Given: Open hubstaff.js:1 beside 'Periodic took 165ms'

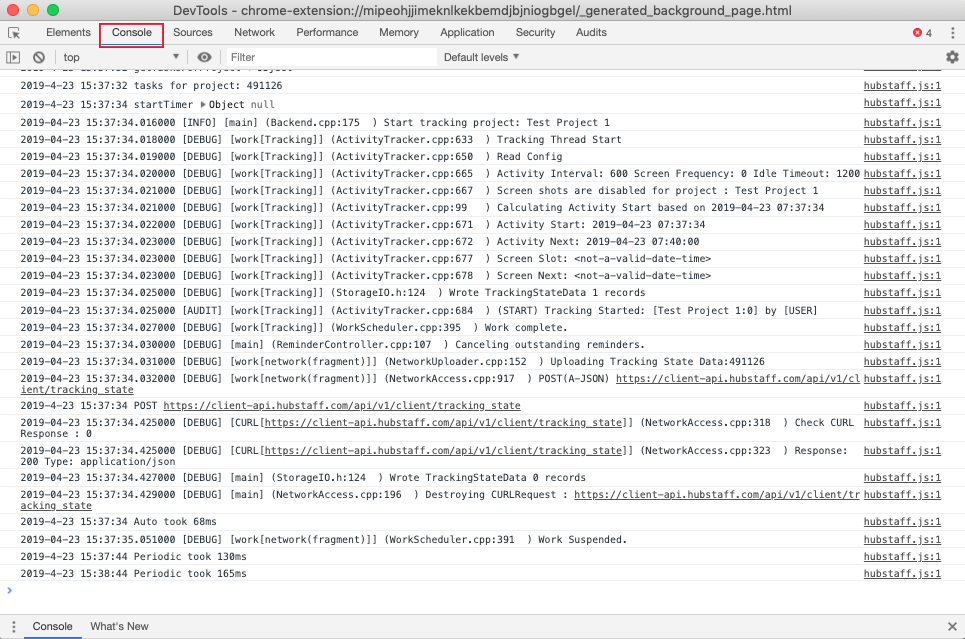Looking at the screenshot, I should (902, 574).
